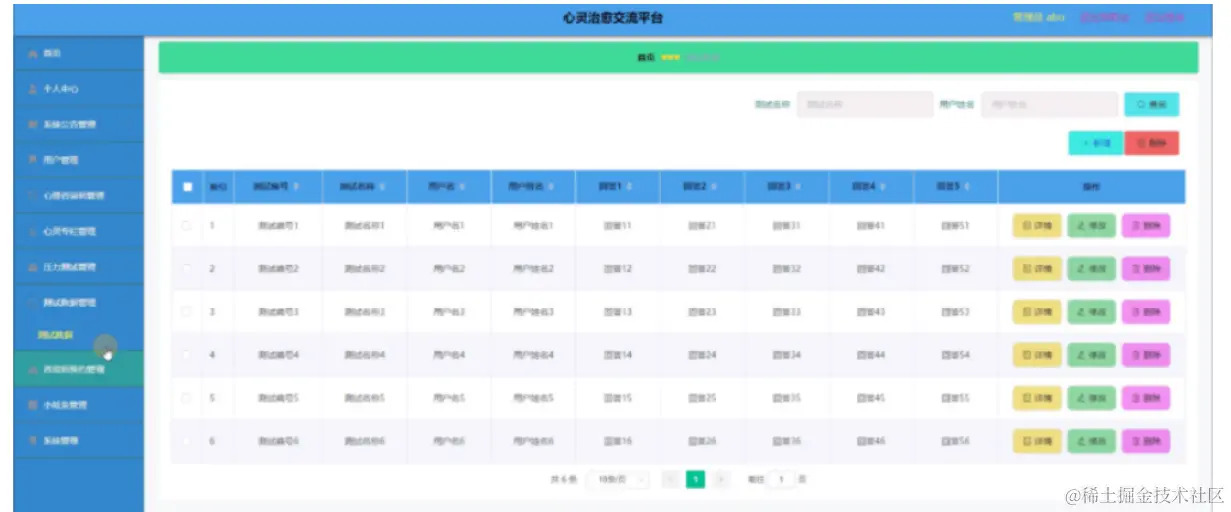Sort by the 回答5 column arrows

point(966,186)
